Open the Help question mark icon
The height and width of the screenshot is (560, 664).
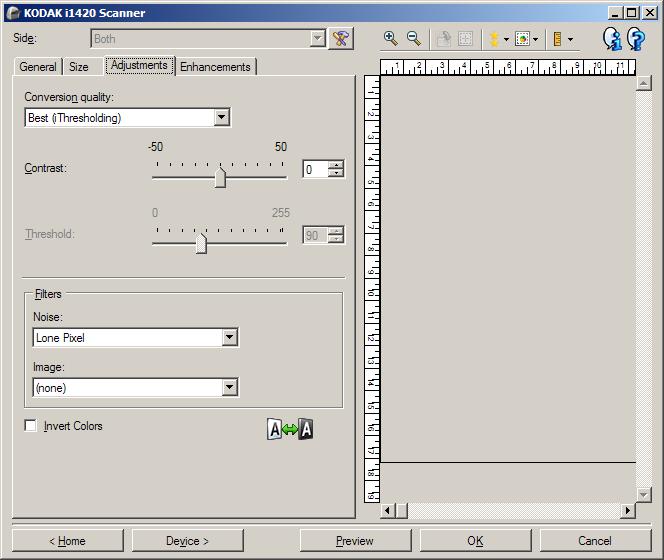coord(636,39)
